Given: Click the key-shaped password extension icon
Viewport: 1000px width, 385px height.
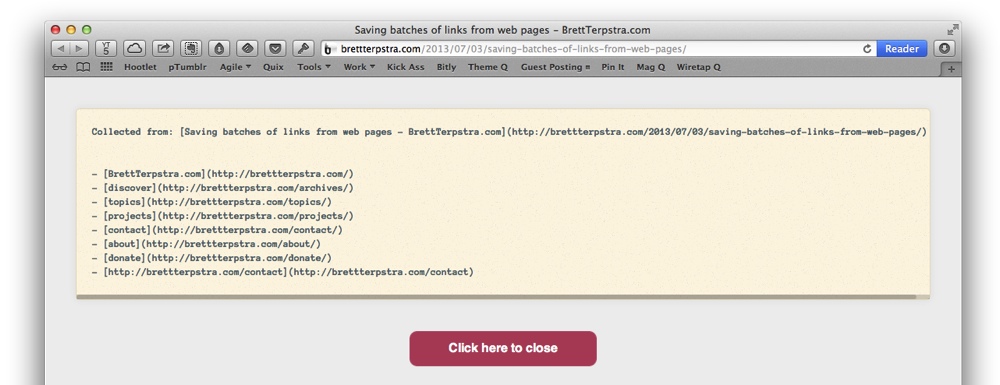Looking at the screenshot, I should point(303,48).
